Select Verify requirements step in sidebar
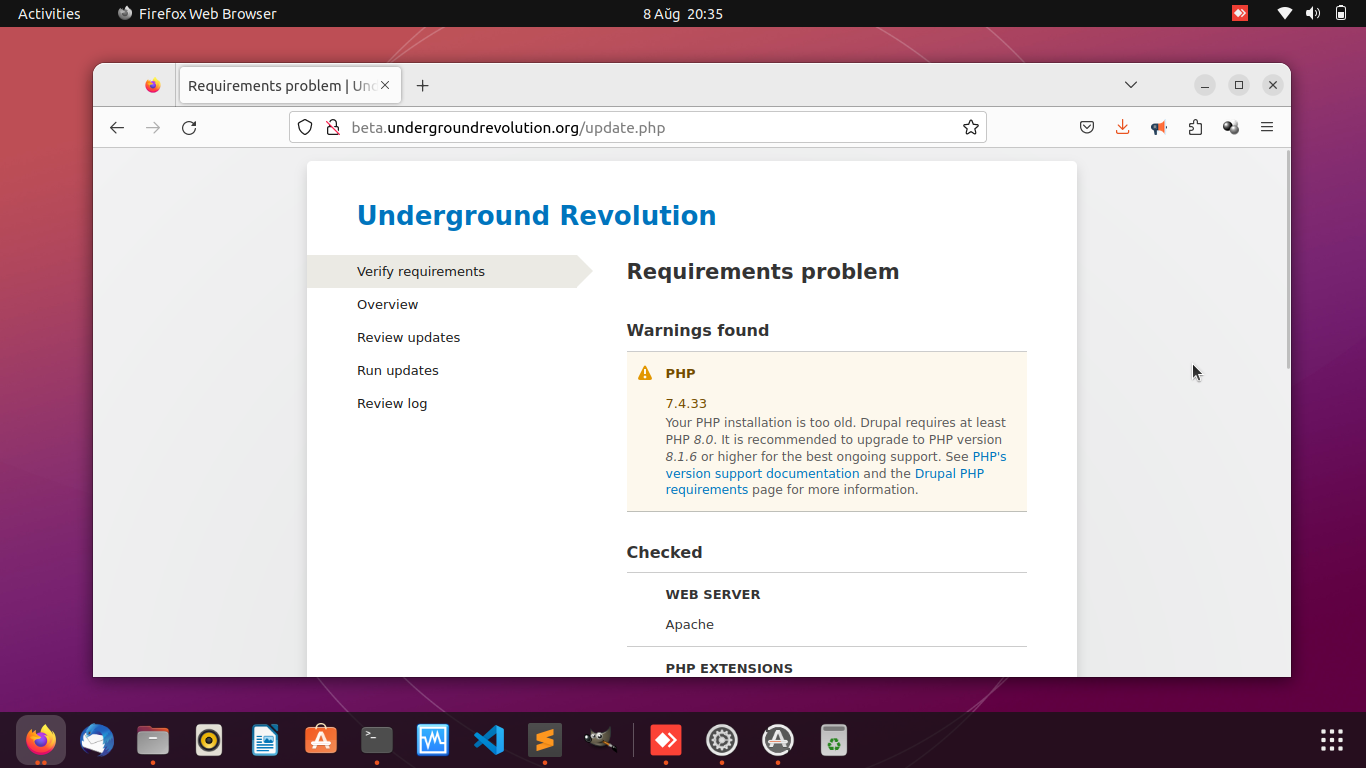 [421, 271]
